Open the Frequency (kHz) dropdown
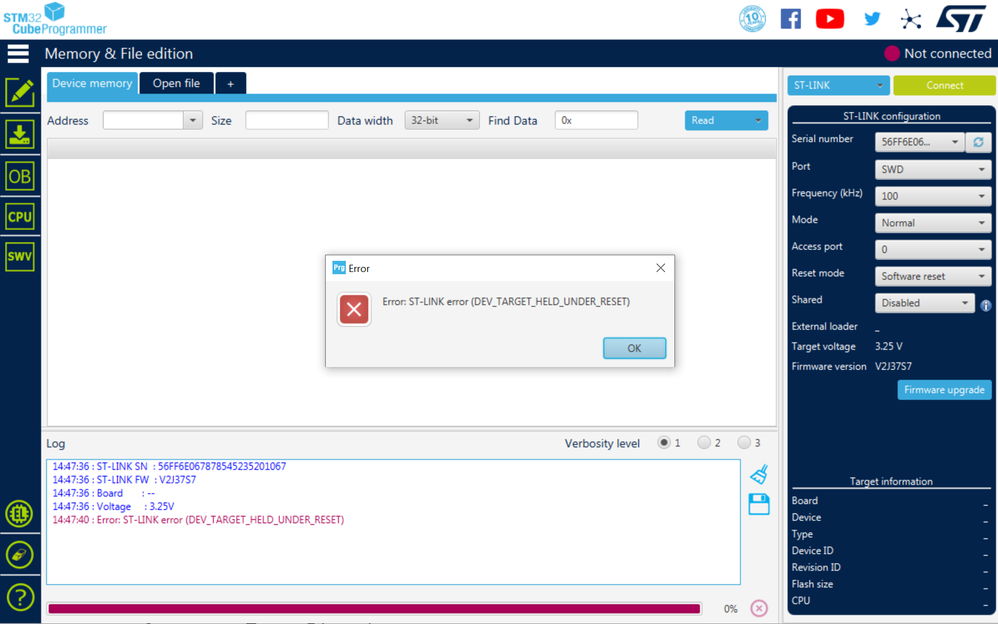 tap(933, 196)
